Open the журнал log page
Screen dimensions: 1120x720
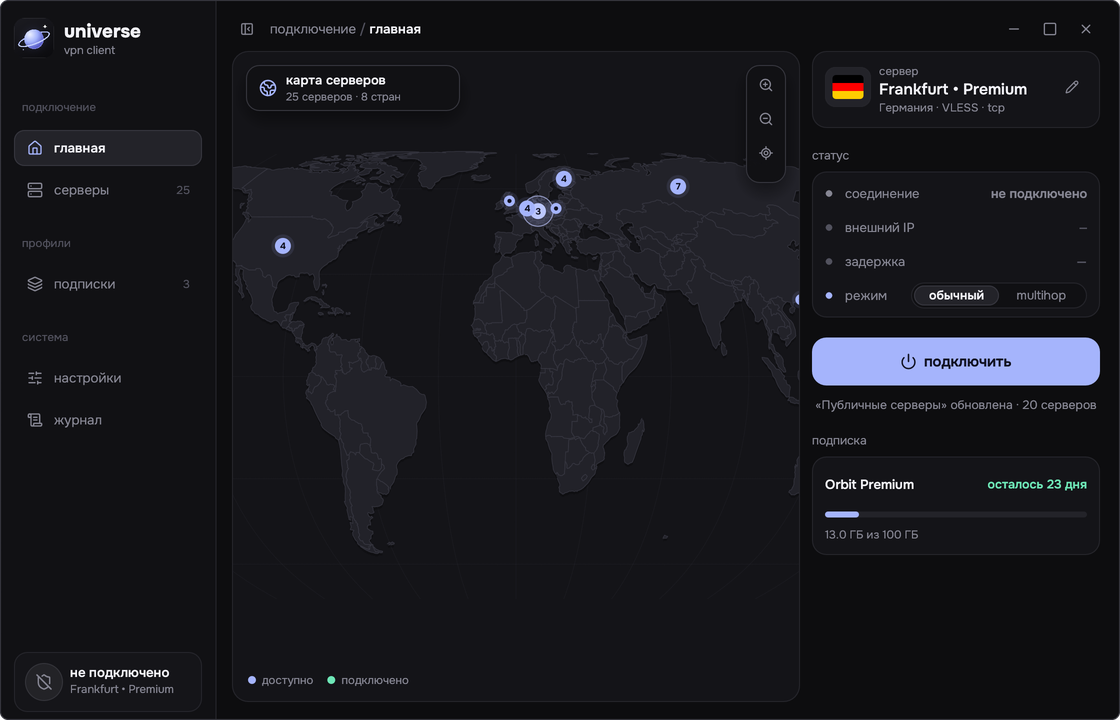(x=108, y=420)
